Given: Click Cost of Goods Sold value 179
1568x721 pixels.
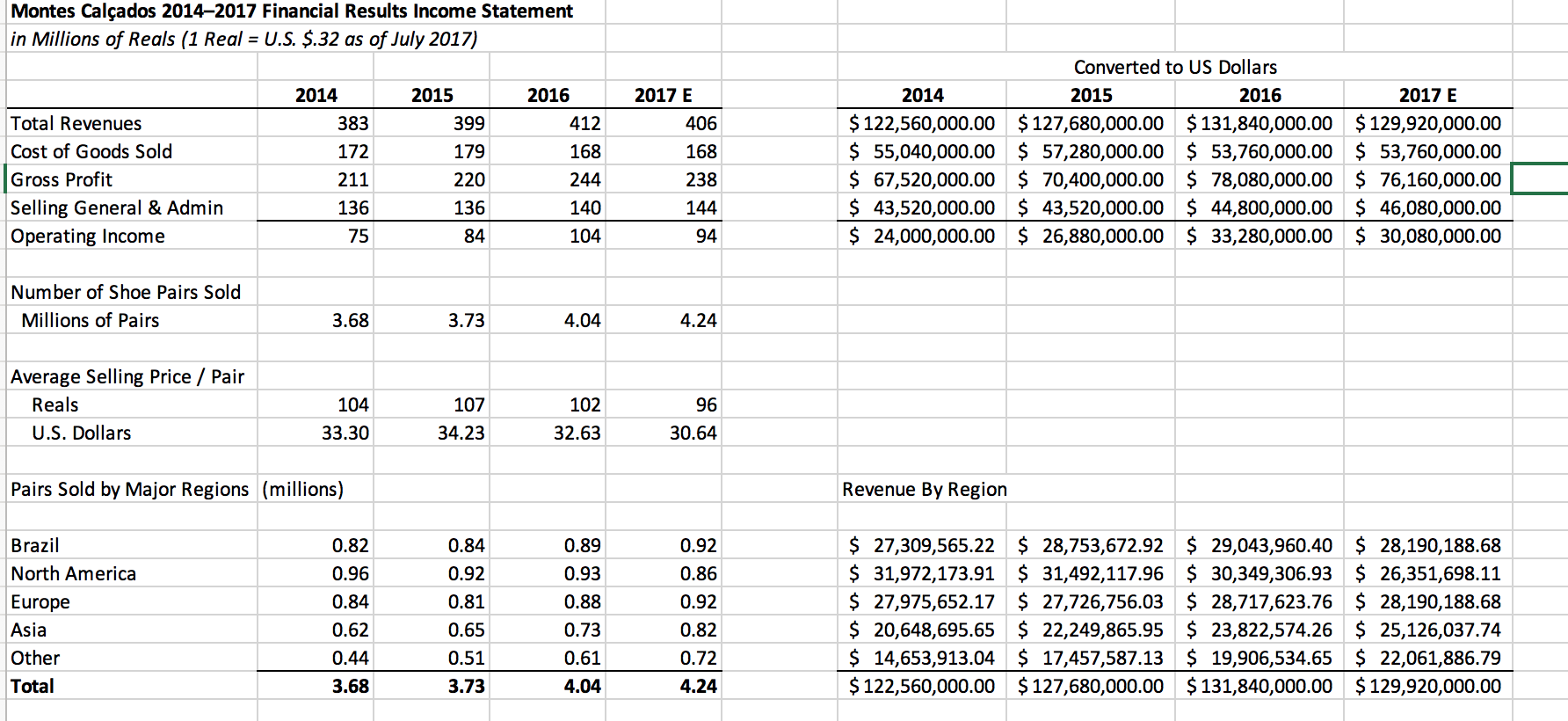Looking at the screenshot, I should click(469, 152).
